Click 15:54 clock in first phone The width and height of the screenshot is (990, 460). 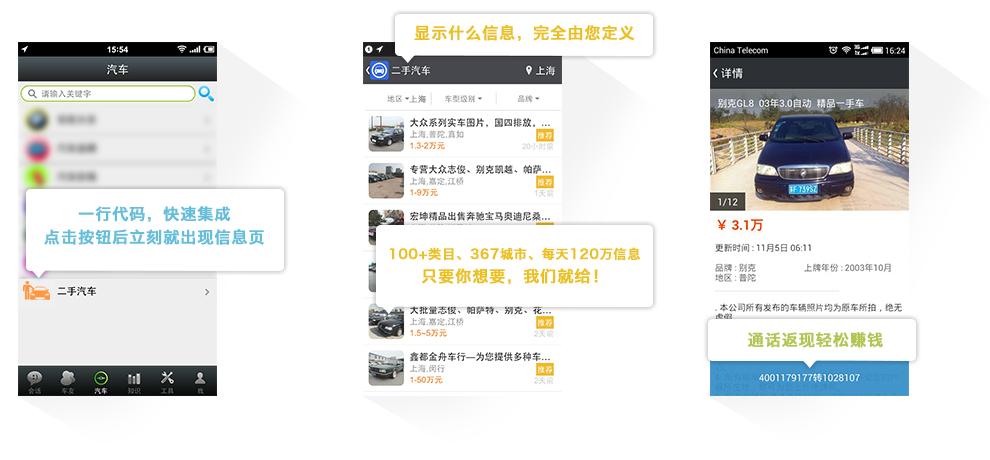point(117,49)
